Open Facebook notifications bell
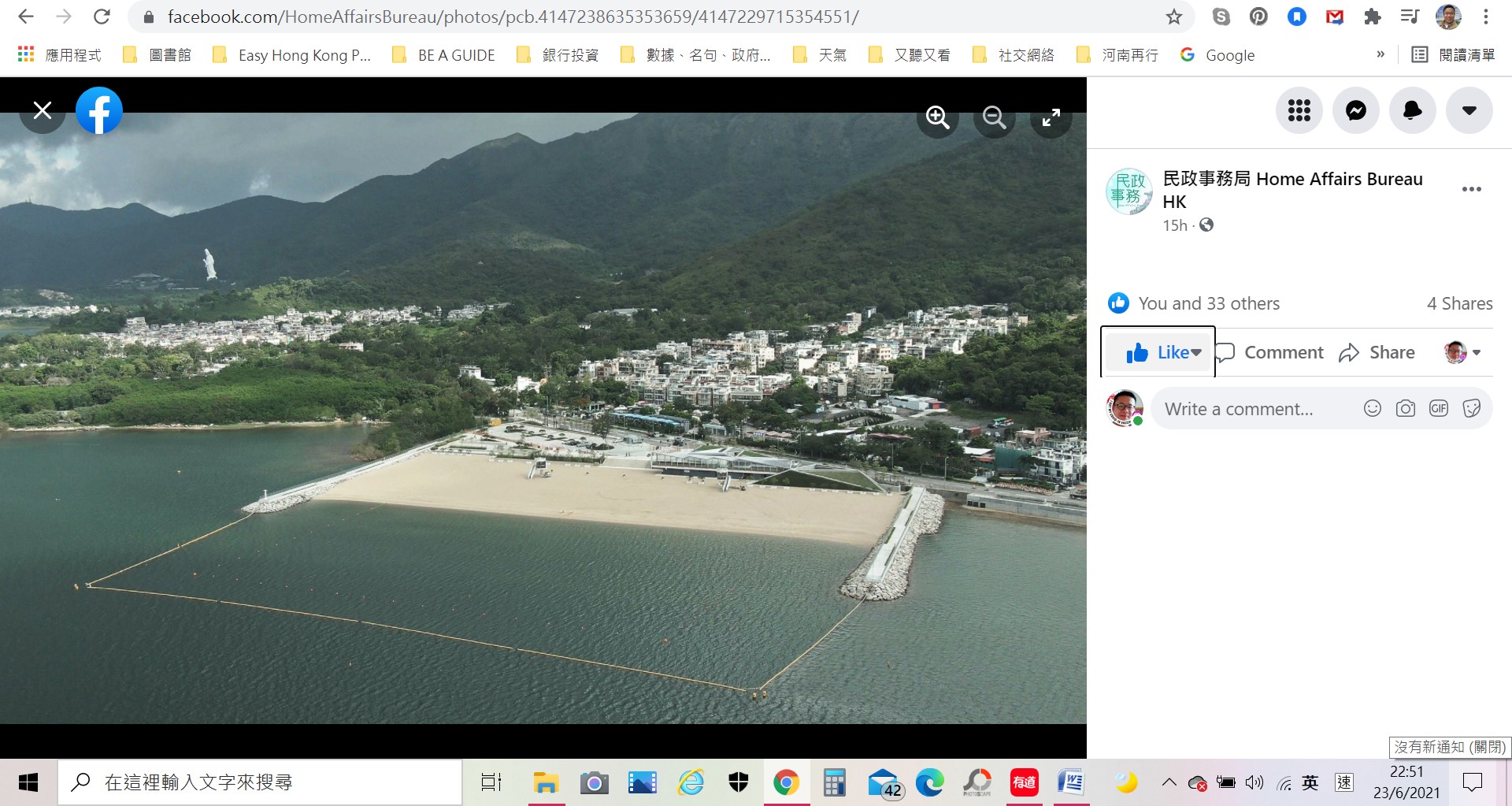The width and height of the screenshot is (1512, 806). (x=1412, y=110)
